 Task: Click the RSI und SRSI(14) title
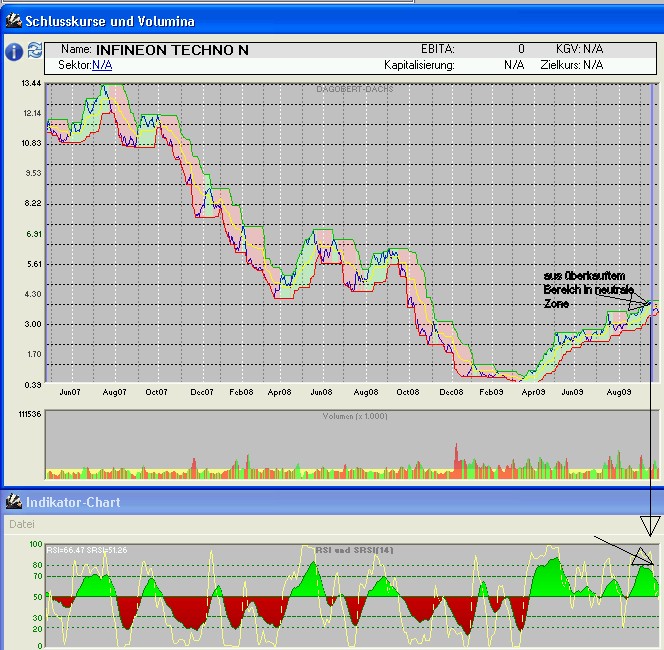click(354, 550)
